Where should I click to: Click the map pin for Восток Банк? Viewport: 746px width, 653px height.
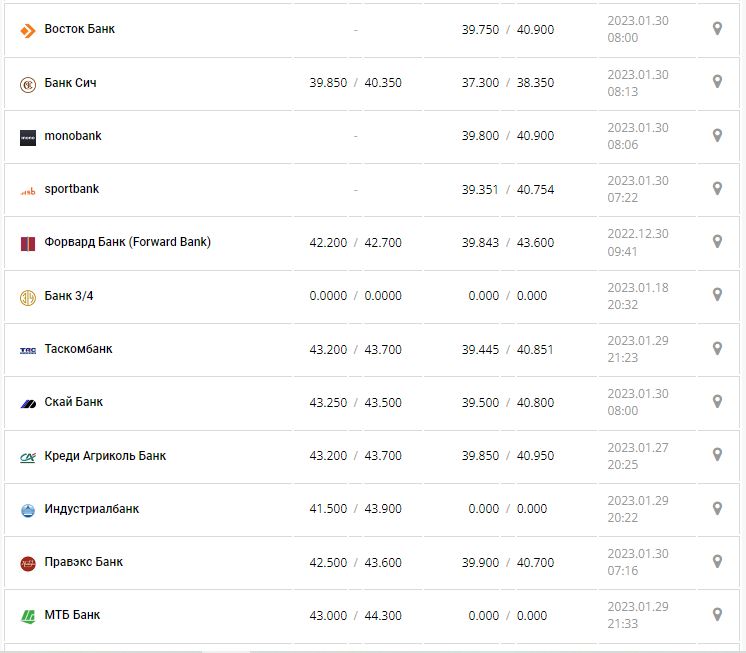(717, 29)
